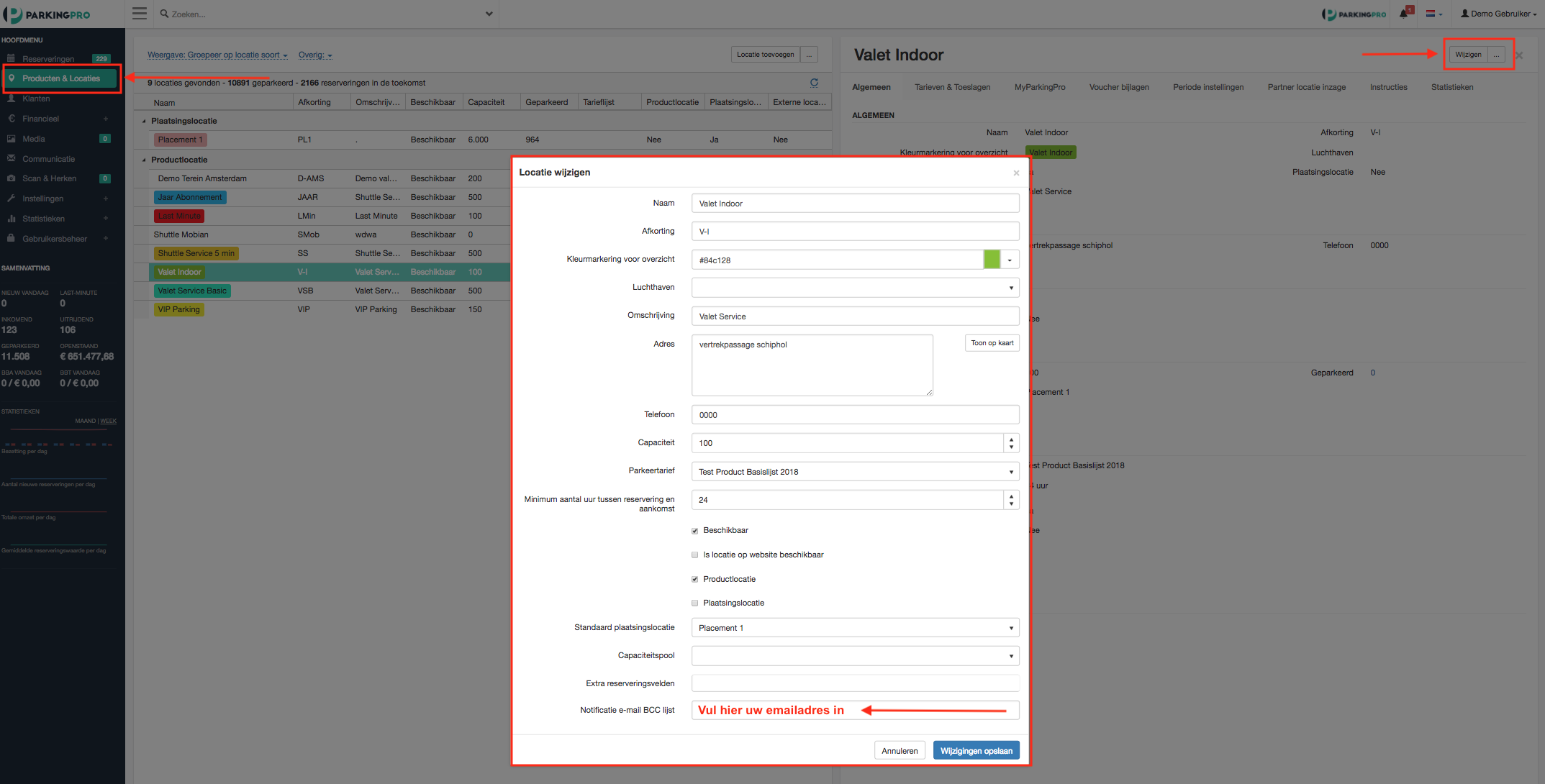This screenshot has height=784, width=1545.
Task: Click the Scan & Herken camera icon
Action: [11, 178]
